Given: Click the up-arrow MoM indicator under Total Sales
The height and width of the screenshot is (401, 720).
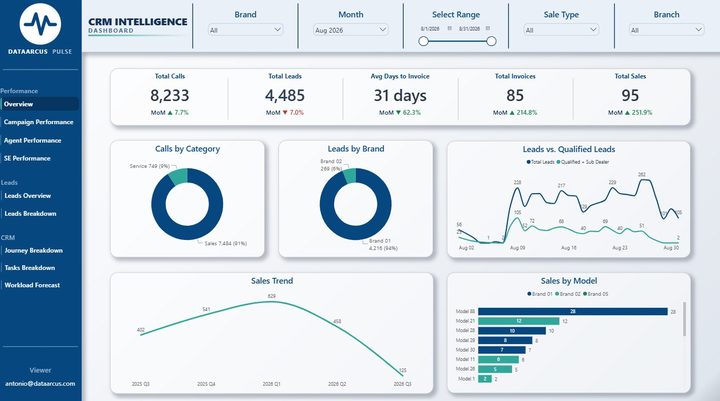Looking at the screenshot, I should (x=627, y=112).
